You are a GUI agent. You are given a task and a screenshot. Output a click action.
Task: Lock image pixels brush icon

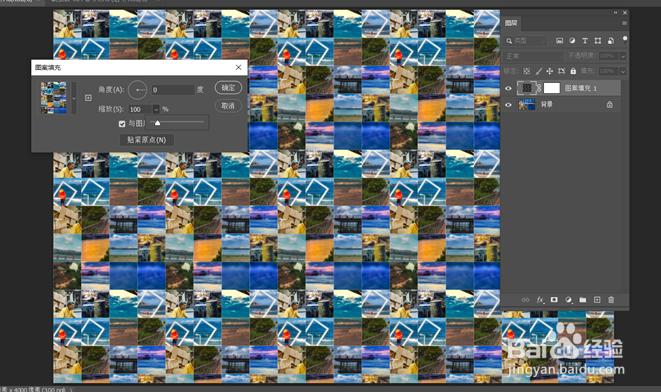pyautogui.click(x=539, y=71)
